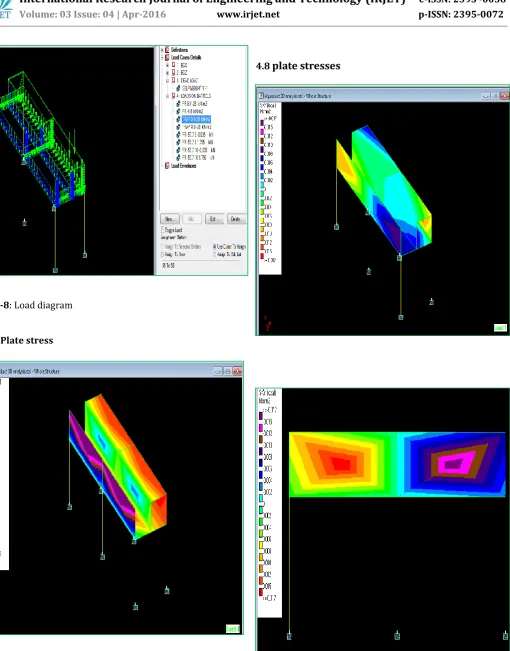Select the SELFWEIGHT Y -1 load item

(194, 88)
